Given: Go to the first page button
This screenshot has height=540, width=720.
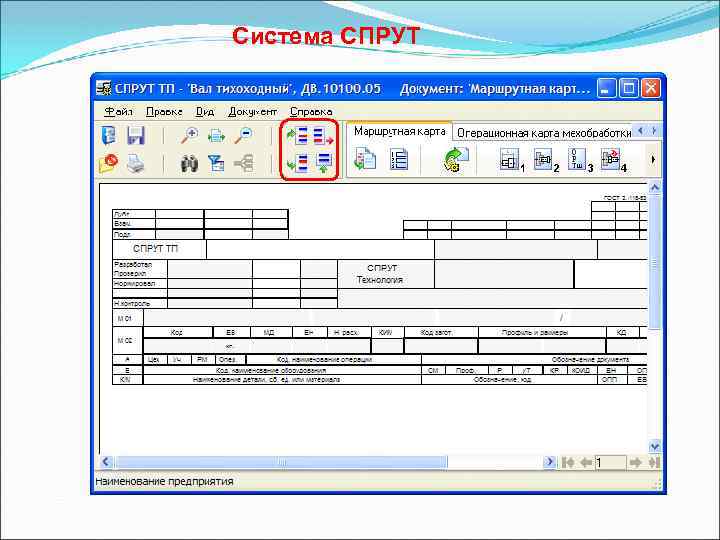Looking at the screenshot, I should point(568,462).
